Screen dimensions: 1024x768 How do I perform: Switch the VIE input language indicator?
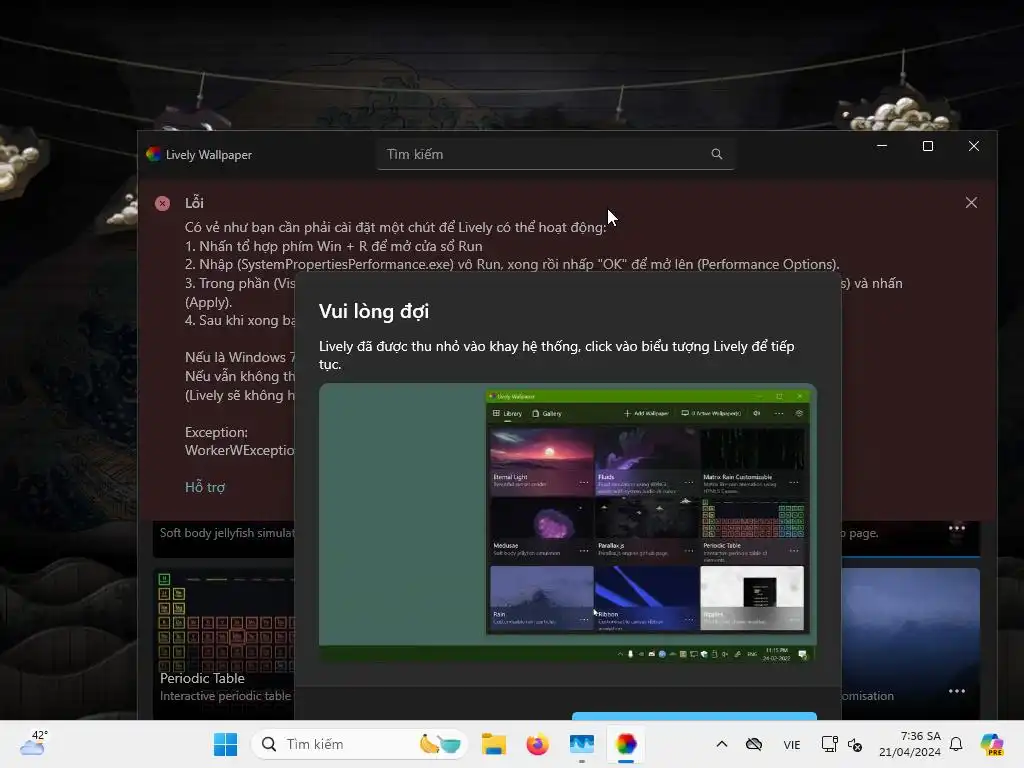792,744
